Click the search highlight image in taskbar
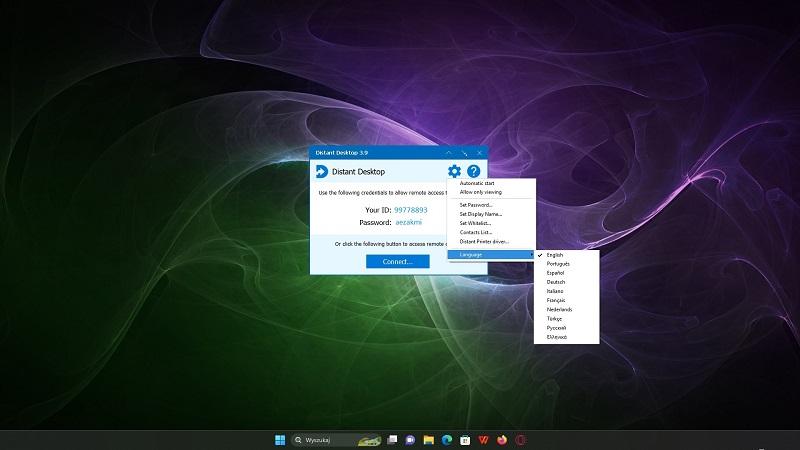 (x=369, y=440)
